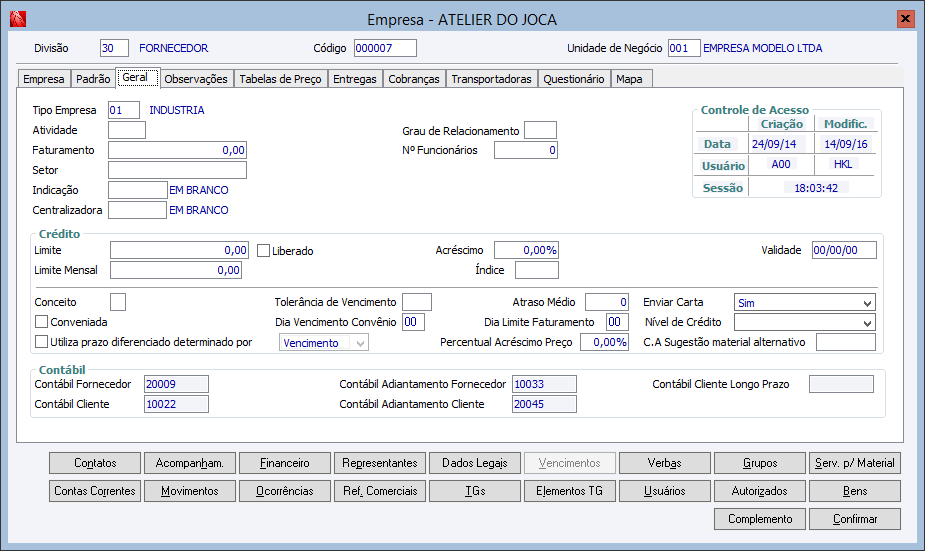Screen dimensions: 926x552
Task: Switch to the Empresa tab
Action: (x=44, y=79)
